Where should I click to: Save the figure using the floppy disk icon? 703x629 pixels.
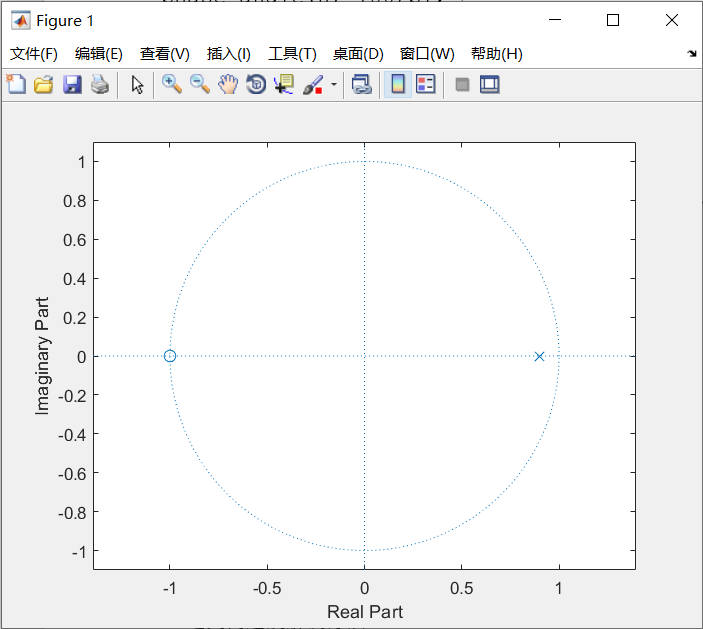coord(72,84)
